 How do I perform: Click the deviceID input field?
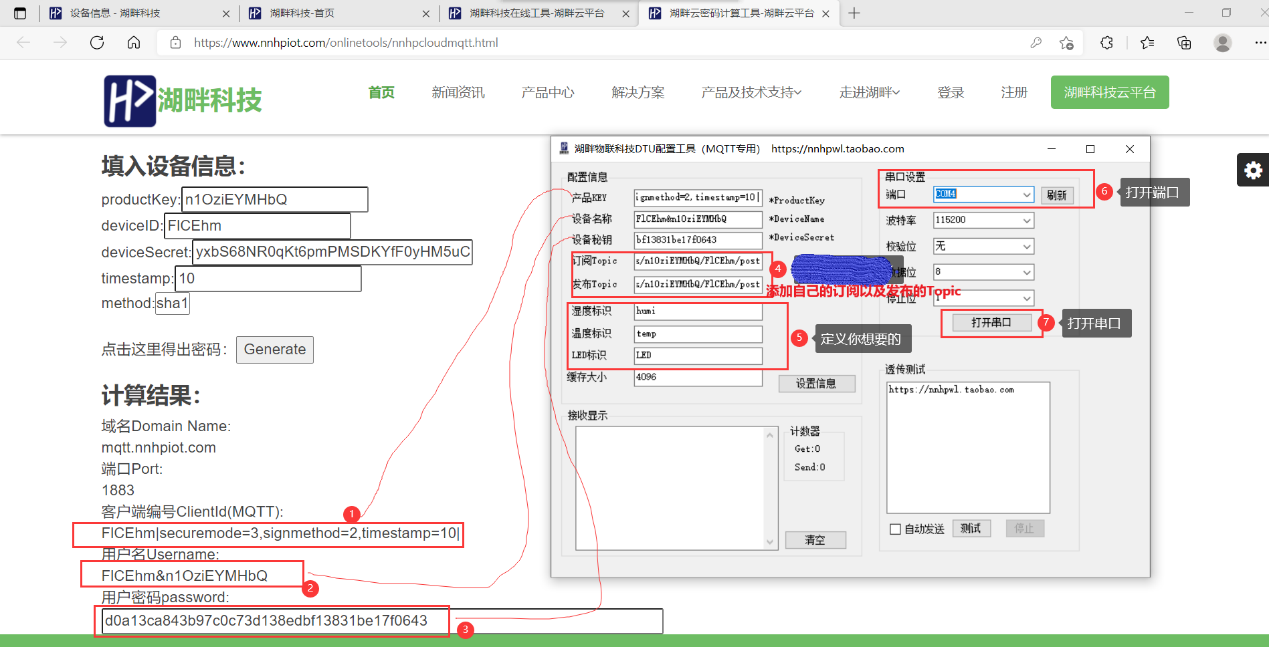[x=258, y=226]
